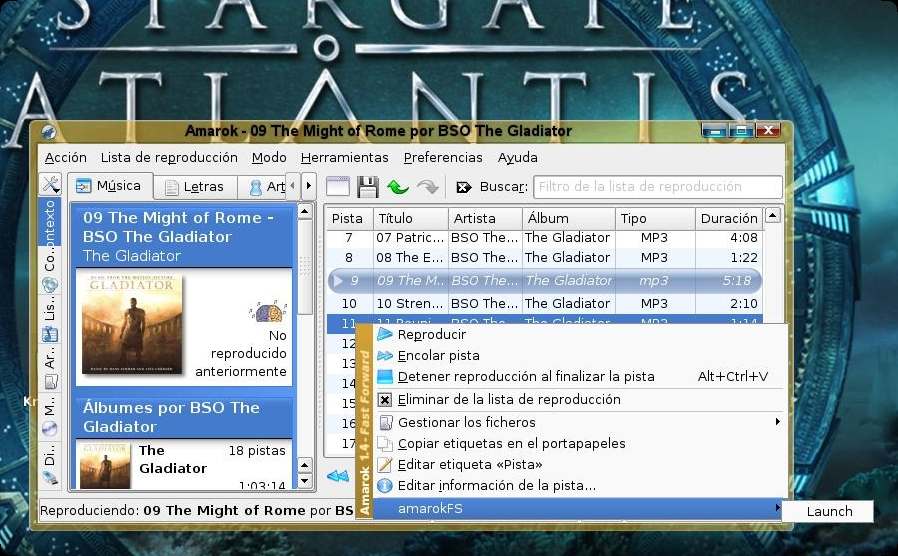This screenshot has height=556, width=898.
Task: Open the Dispositivos sidebar tab
Action: coord(50,464)
